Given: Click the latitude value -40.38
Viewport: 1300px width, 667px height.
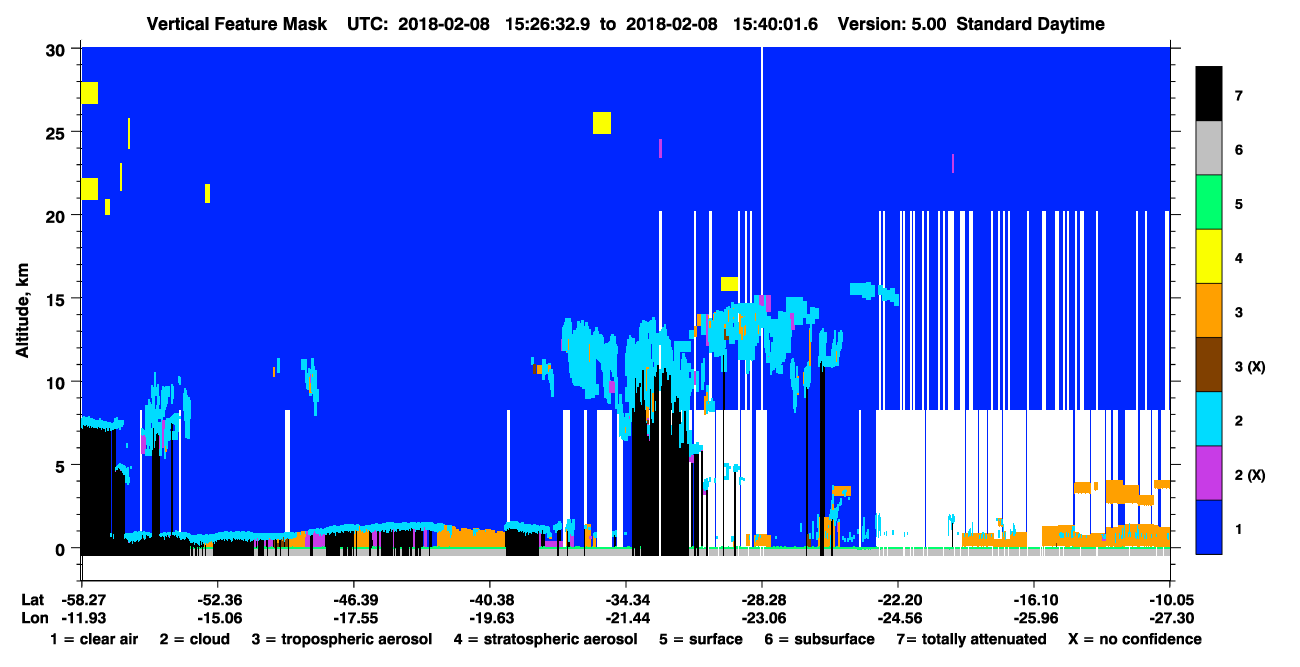Looking at the screenshot, I should [x=489, y=600].
